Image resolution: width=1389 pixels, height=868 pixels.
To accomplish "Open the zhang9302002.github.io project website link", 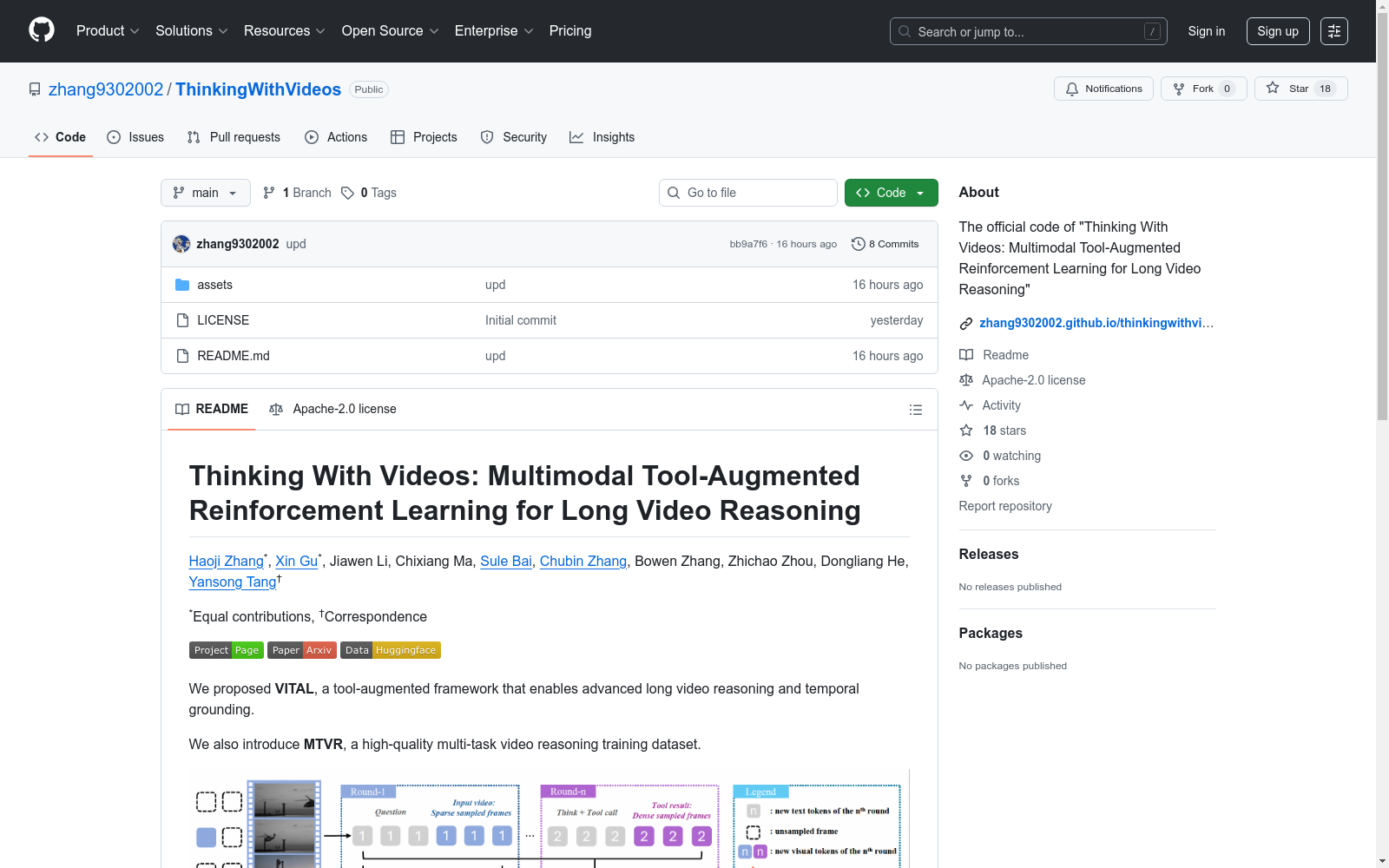I will (1096, 323).
